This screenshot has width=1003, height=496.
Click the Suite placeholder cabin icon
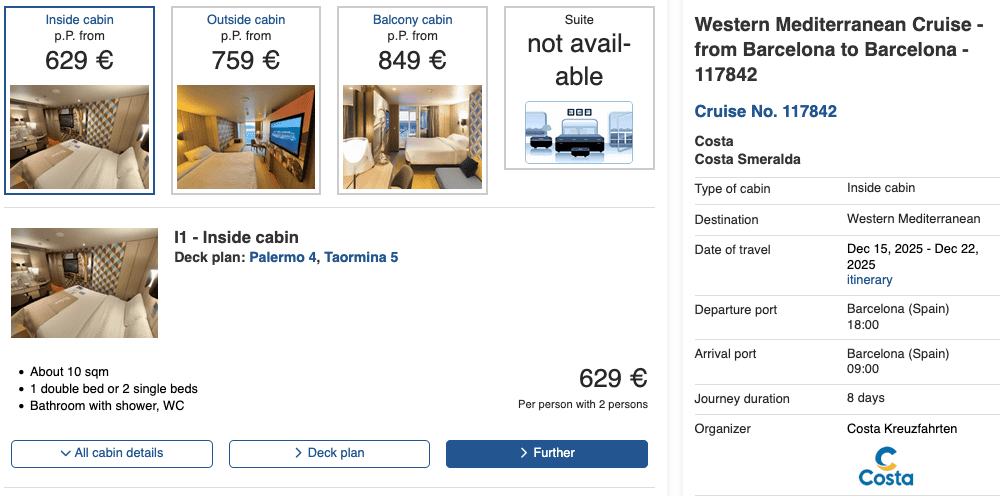[579, 132]
